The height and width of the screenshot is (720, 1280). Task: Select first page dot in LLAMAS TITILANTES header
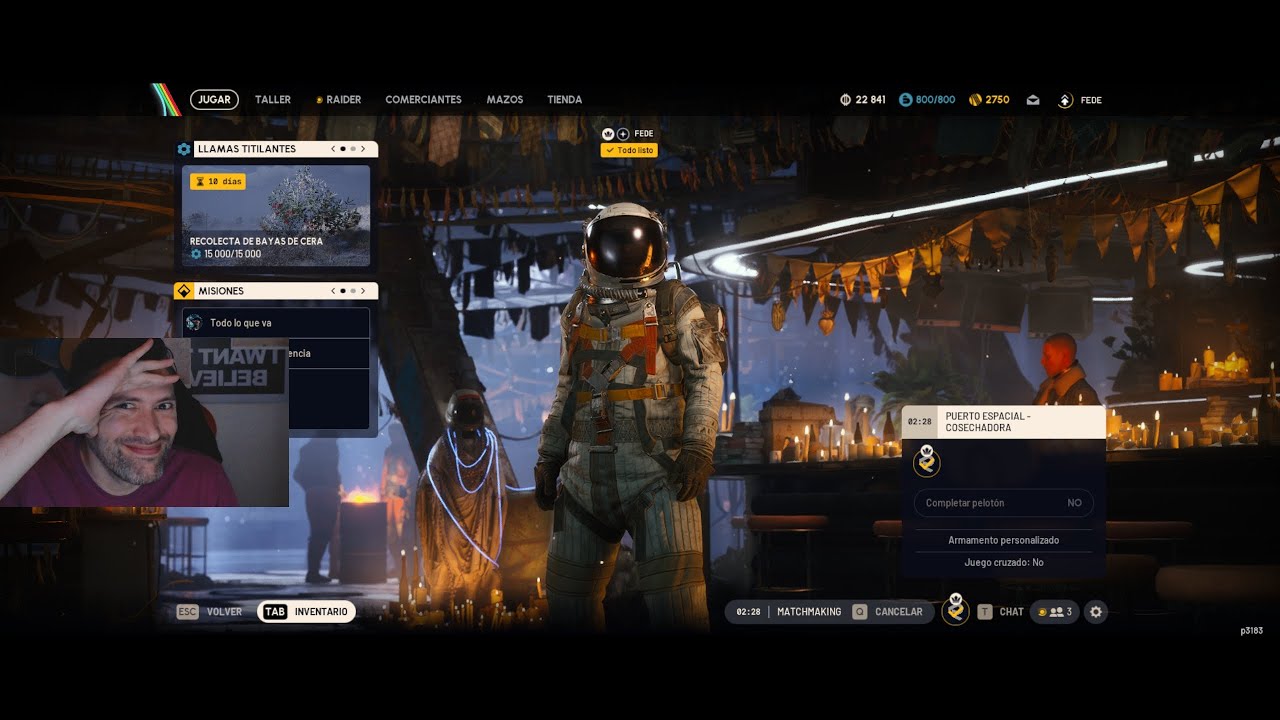coord(343,149)
